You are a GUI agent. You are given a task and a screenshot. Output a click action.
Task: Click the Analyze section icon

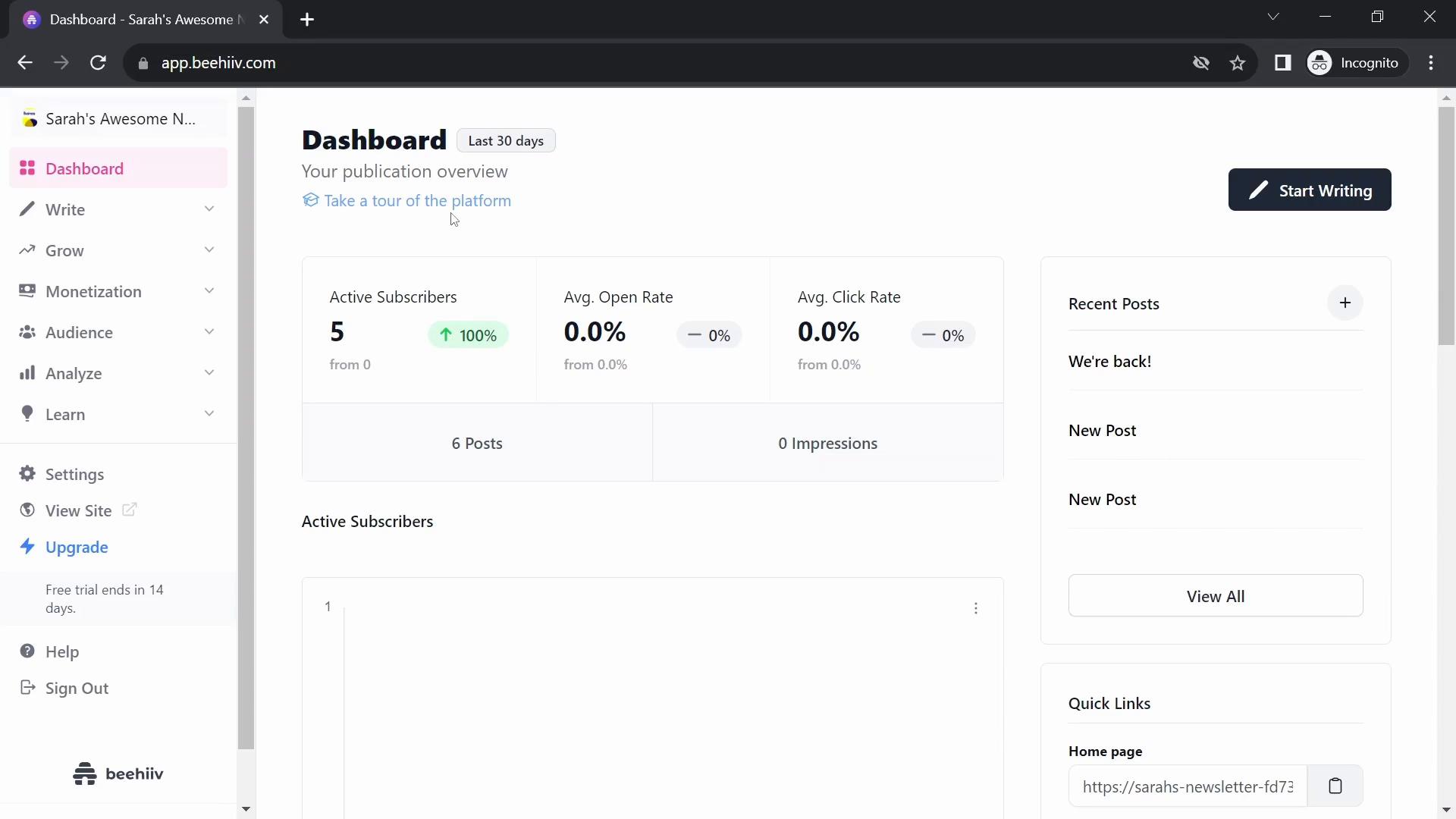[27, 372]
